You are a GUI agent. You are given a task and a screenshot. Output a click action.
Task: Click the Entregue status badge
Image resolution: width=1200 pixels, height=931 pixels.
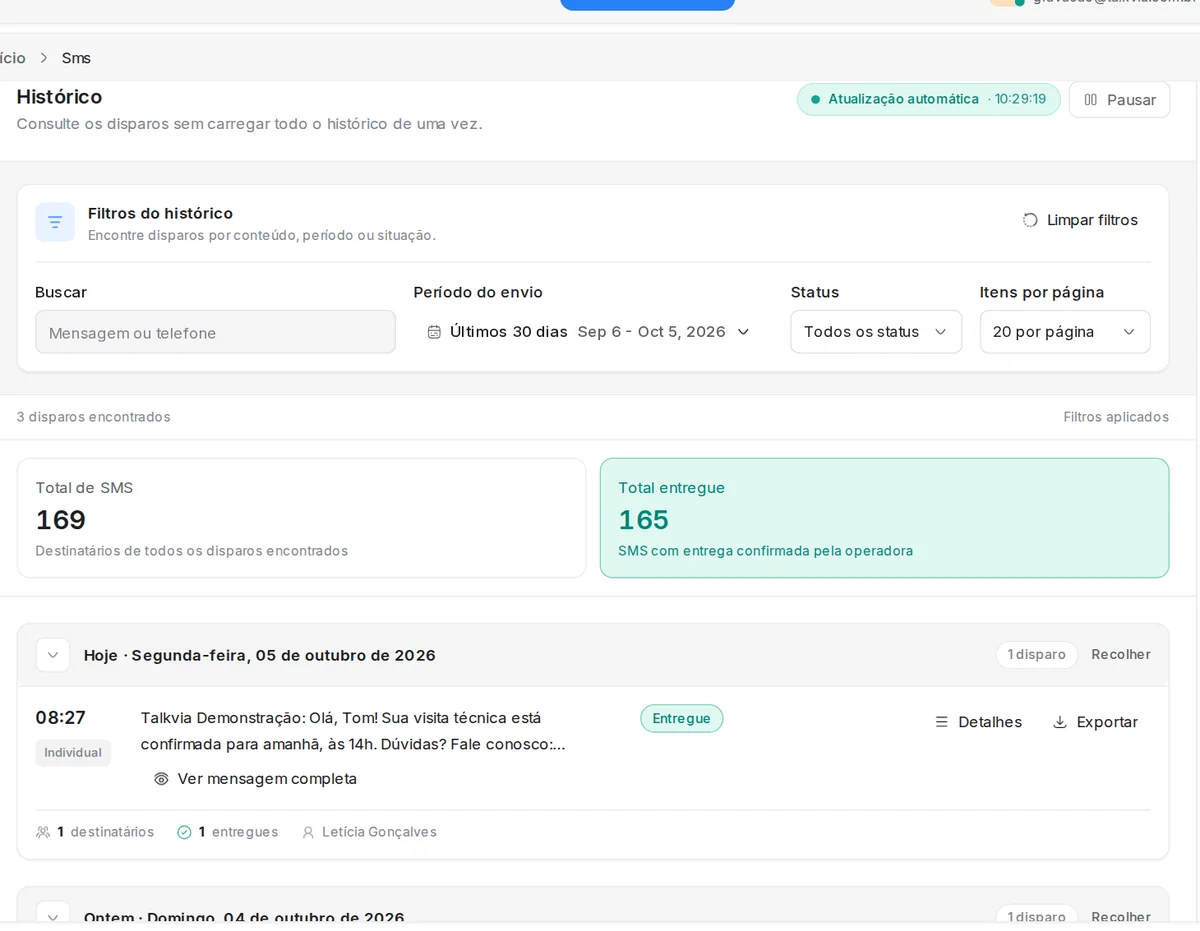pyautogui.click(x=681, y=718)
